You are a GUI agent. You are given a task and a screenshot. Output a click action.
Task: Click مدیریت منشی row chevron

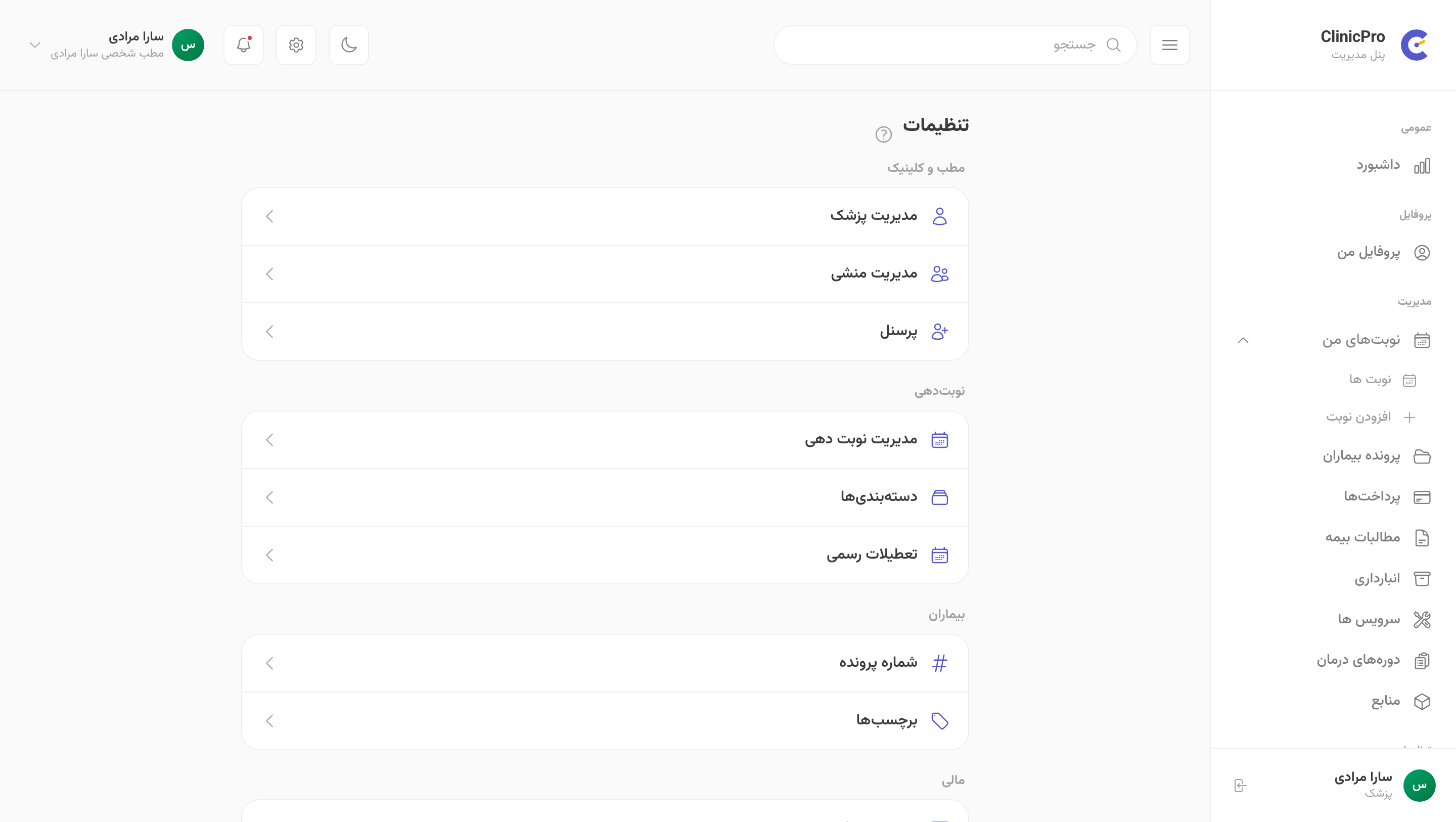tap(269, 274)
